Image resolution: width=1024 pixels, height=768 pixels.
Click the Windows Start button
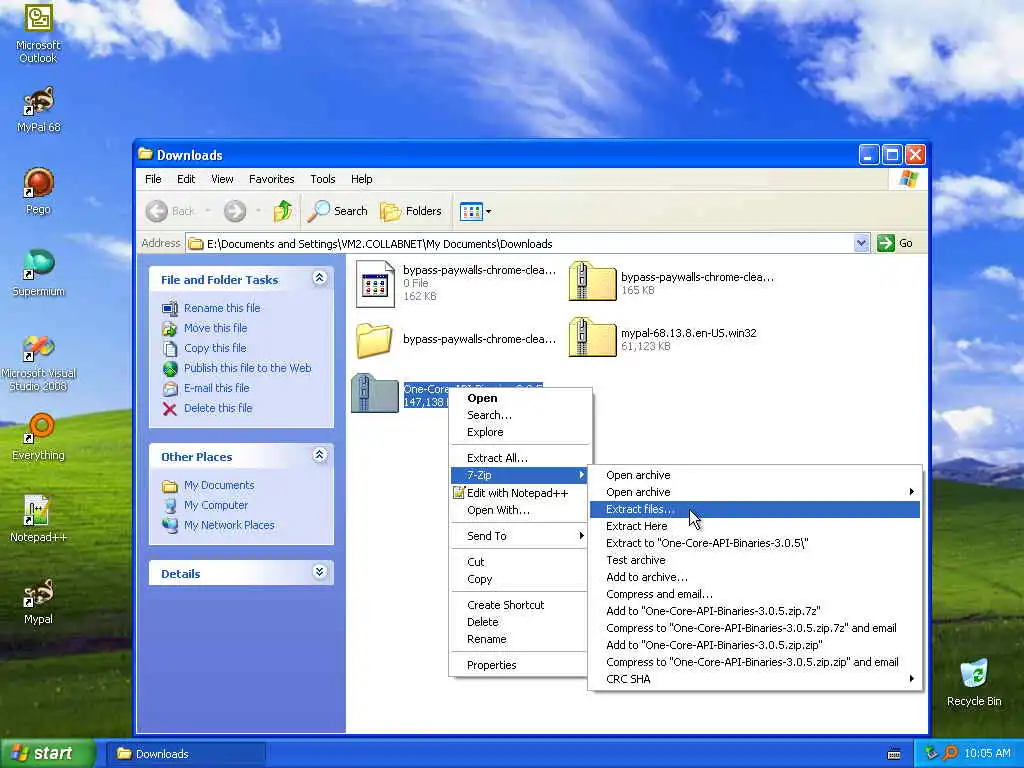(47, 753)
